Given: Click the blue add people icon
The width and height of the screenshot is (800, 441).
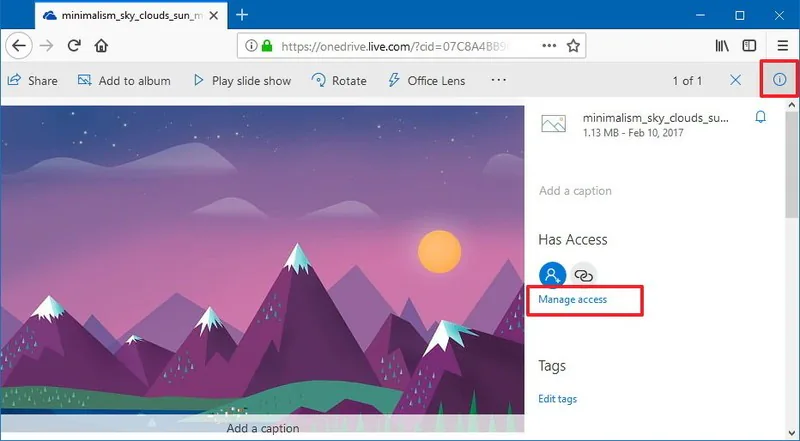Looking at the screenshot, I should coord(552,275).
